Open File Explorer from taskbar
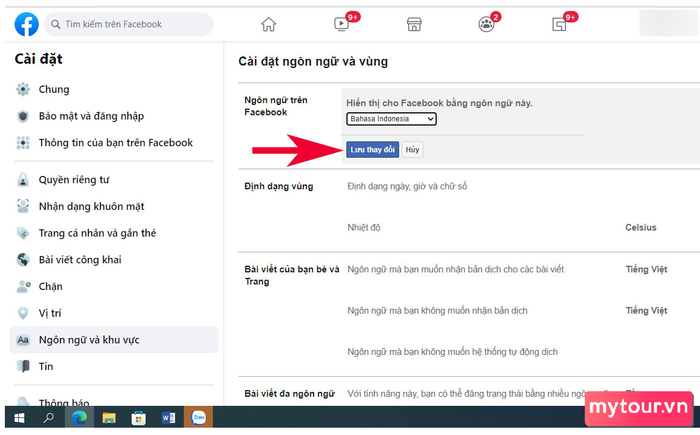Screen dimensions: 700x435 109,418
